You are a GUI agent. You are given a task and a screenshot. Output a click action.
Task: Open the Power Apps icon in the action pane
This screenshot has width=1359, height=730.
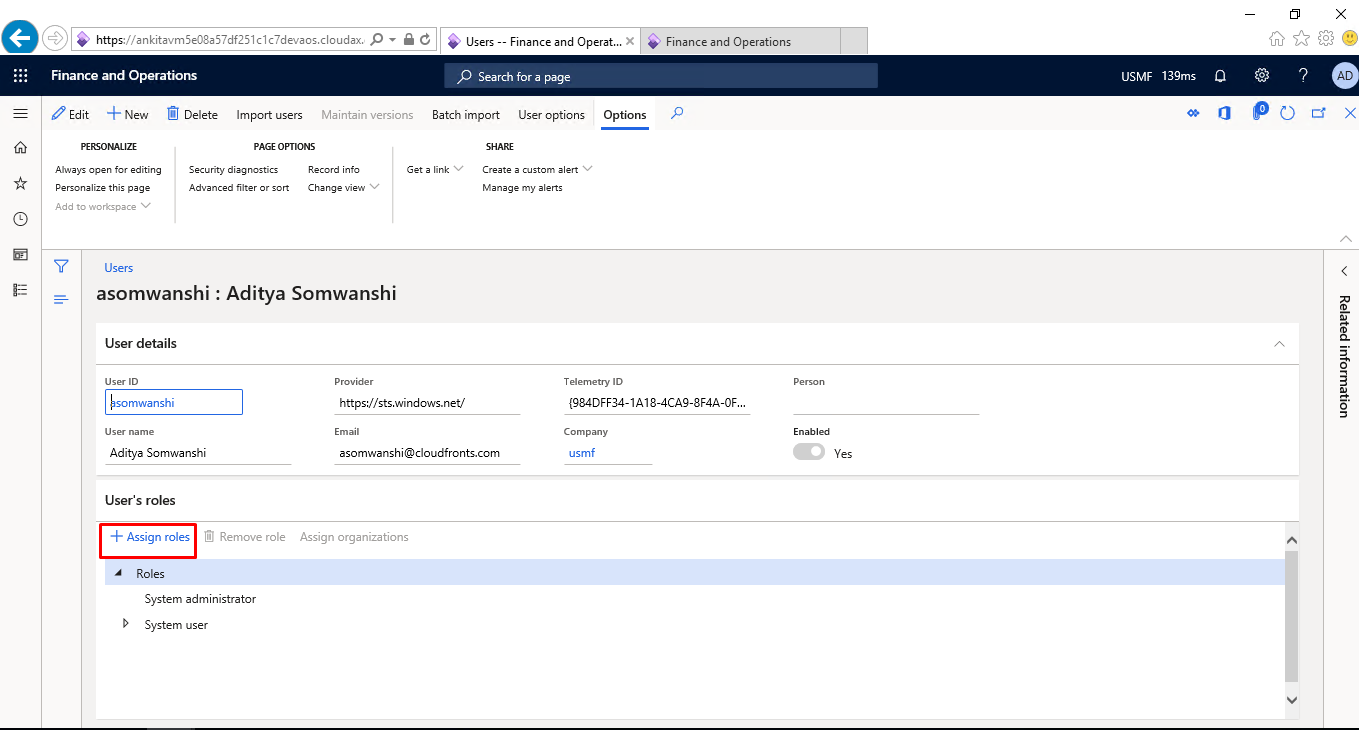pyautogui.click(x=1193, y=114)
